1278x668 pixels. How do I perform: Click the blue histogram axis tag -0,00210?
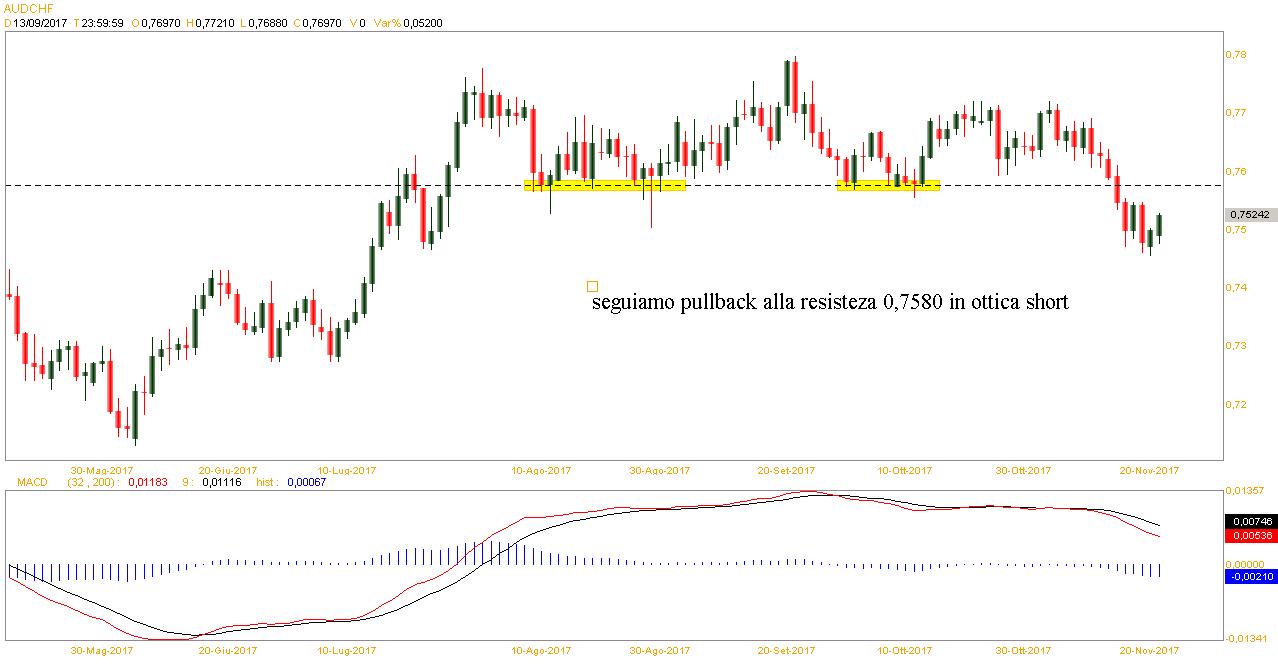click(1250, 576)
